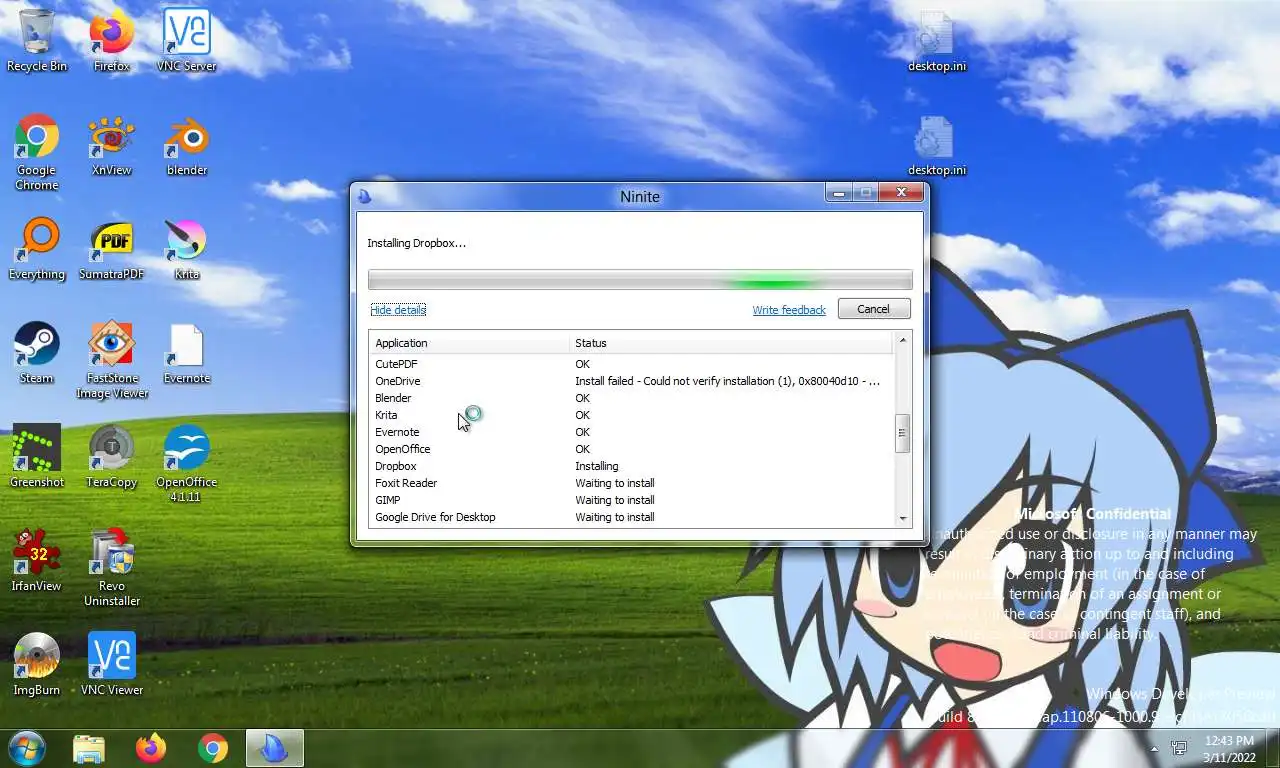Open the Greenshot desktop shortcut
The image size is (1280, 768).
click(x=37, y=457)
